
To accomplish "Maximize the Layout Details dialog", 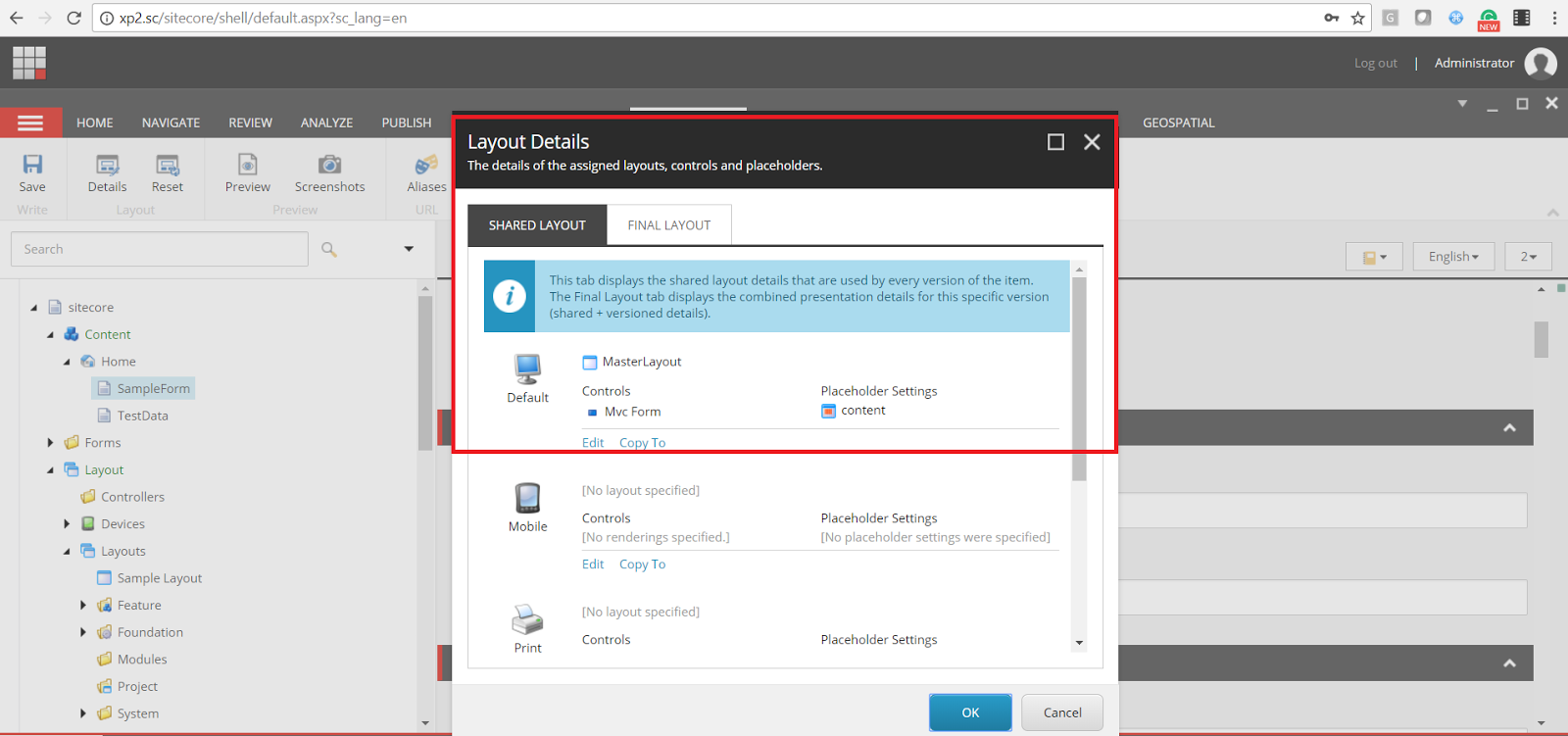I will click(x=1055, y=142).
